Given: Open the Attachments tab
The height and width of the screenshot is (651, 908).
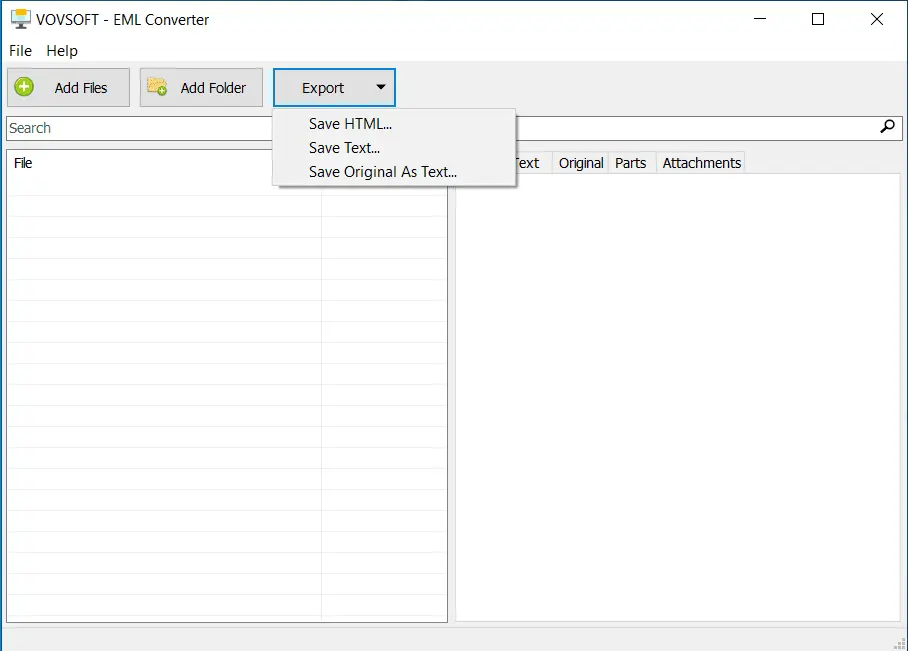Looking at the screenshot, I should (x=701, y=163).
